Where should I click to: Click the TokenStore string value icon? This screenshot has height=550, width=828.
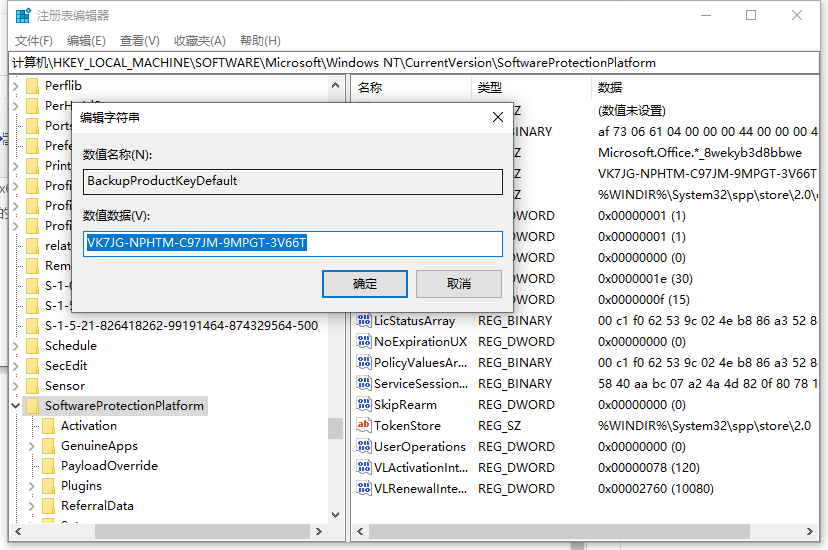[x=364, y=426]
